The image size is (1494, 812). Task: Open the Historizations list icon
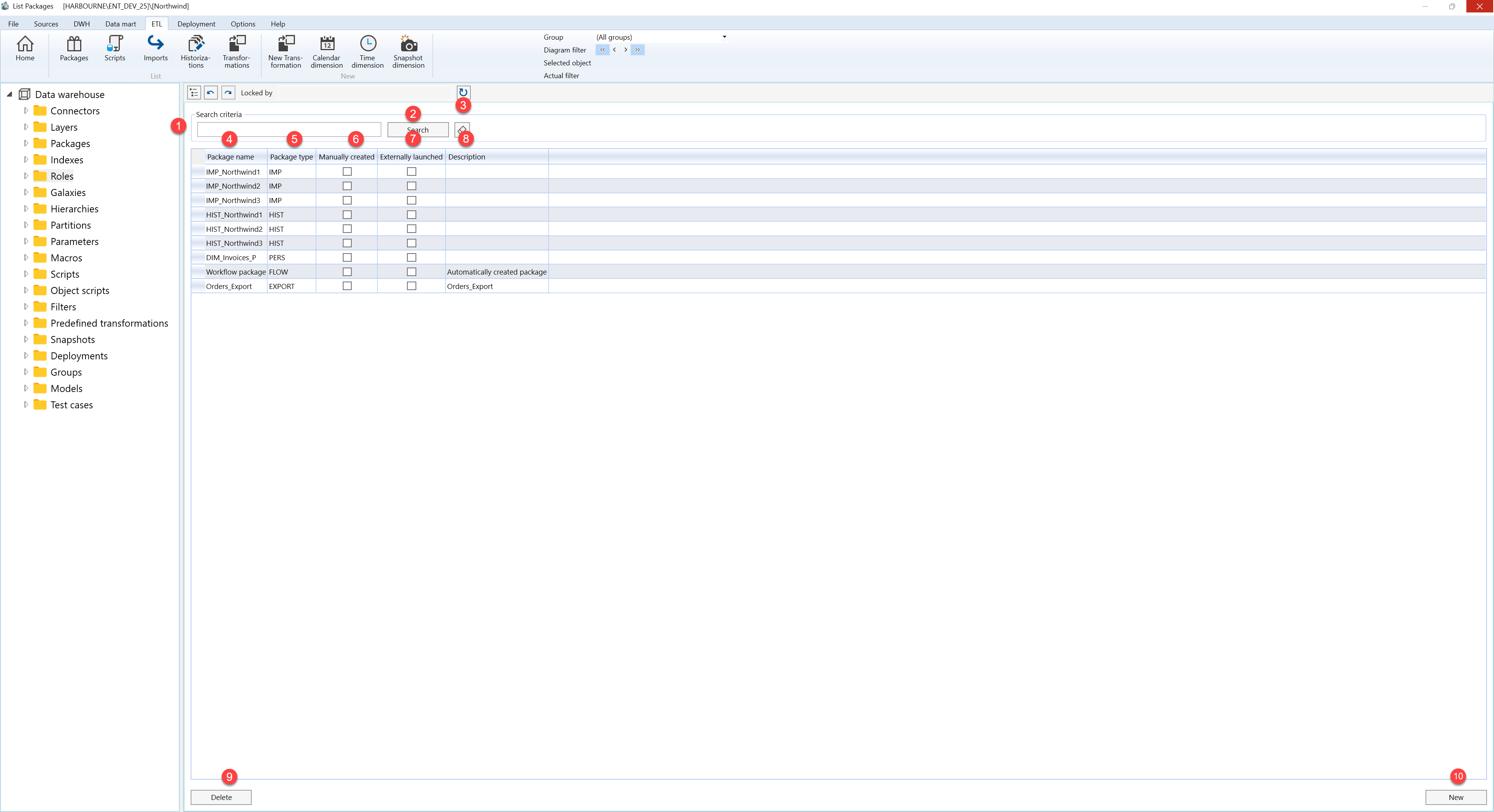(x=195, y=52)
